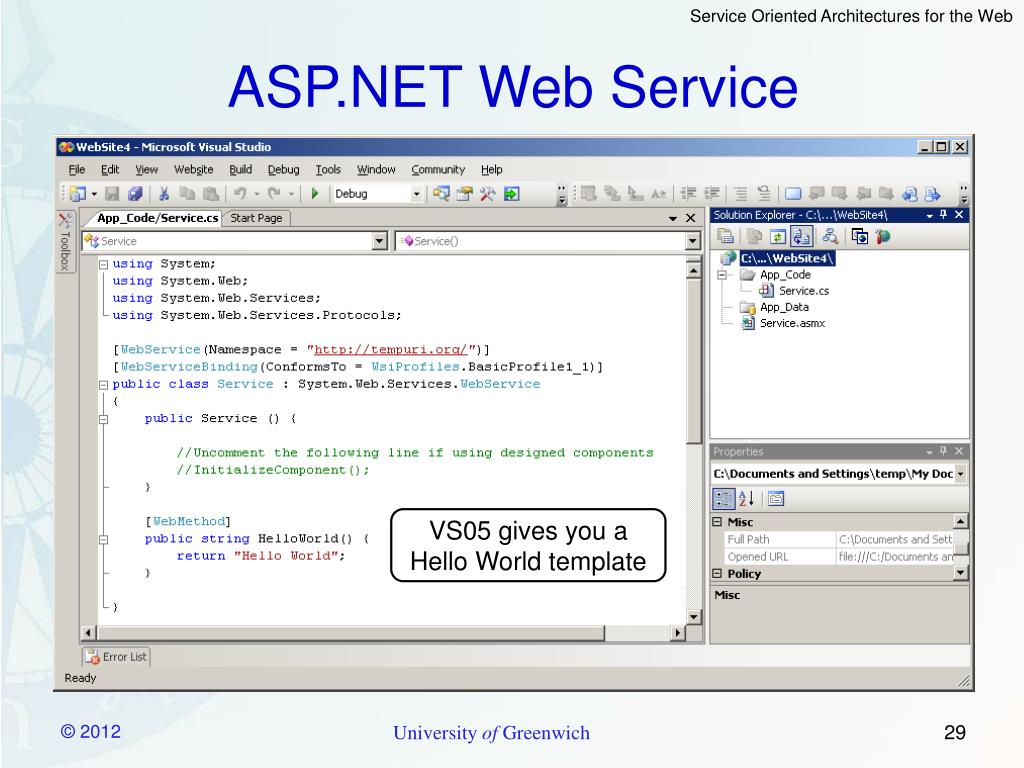Click the http://tempuri.org/ link in code

(x=391, y=350)
